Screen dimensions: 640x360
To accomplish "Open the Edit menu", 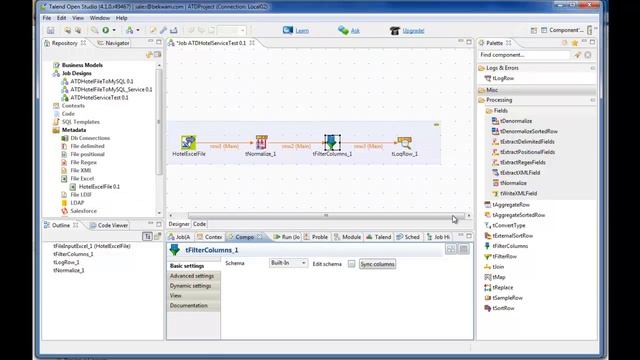I will (x=62, y=18).
